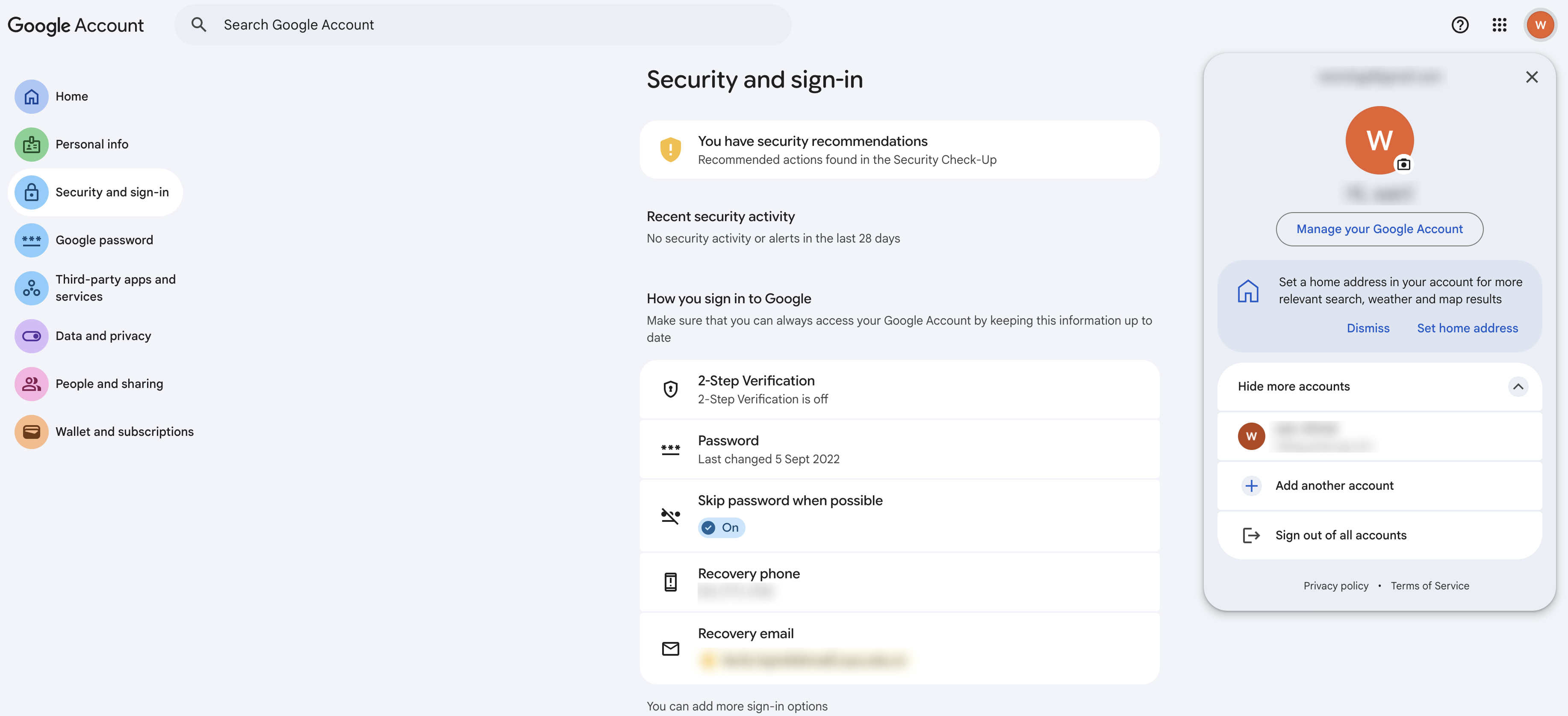
Task: Open the Recovery email row
Action: point(899,648)
